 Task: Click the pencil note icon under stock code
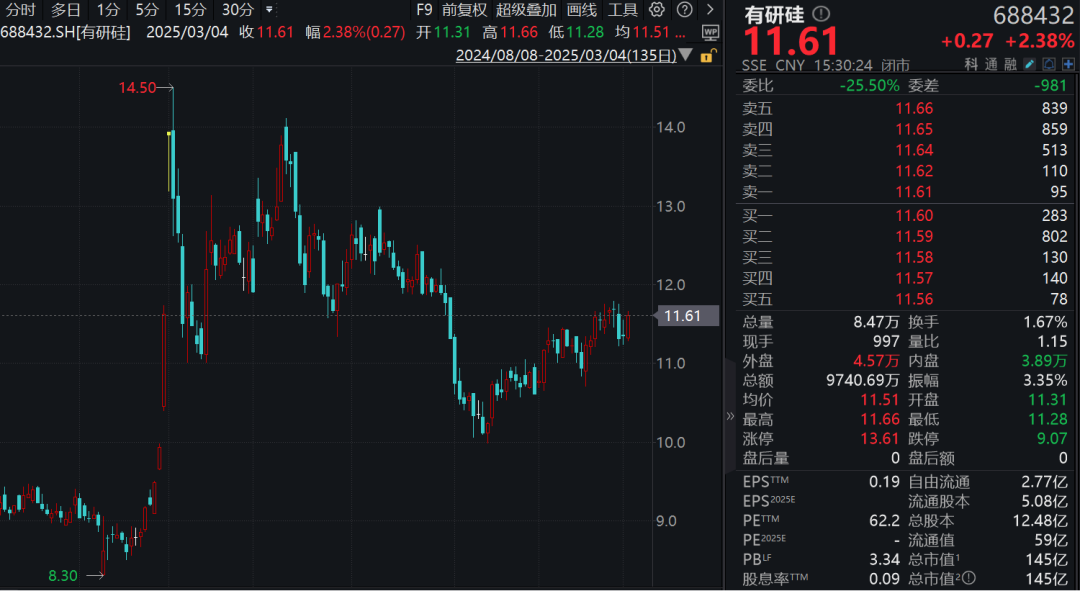point(1030,64)
